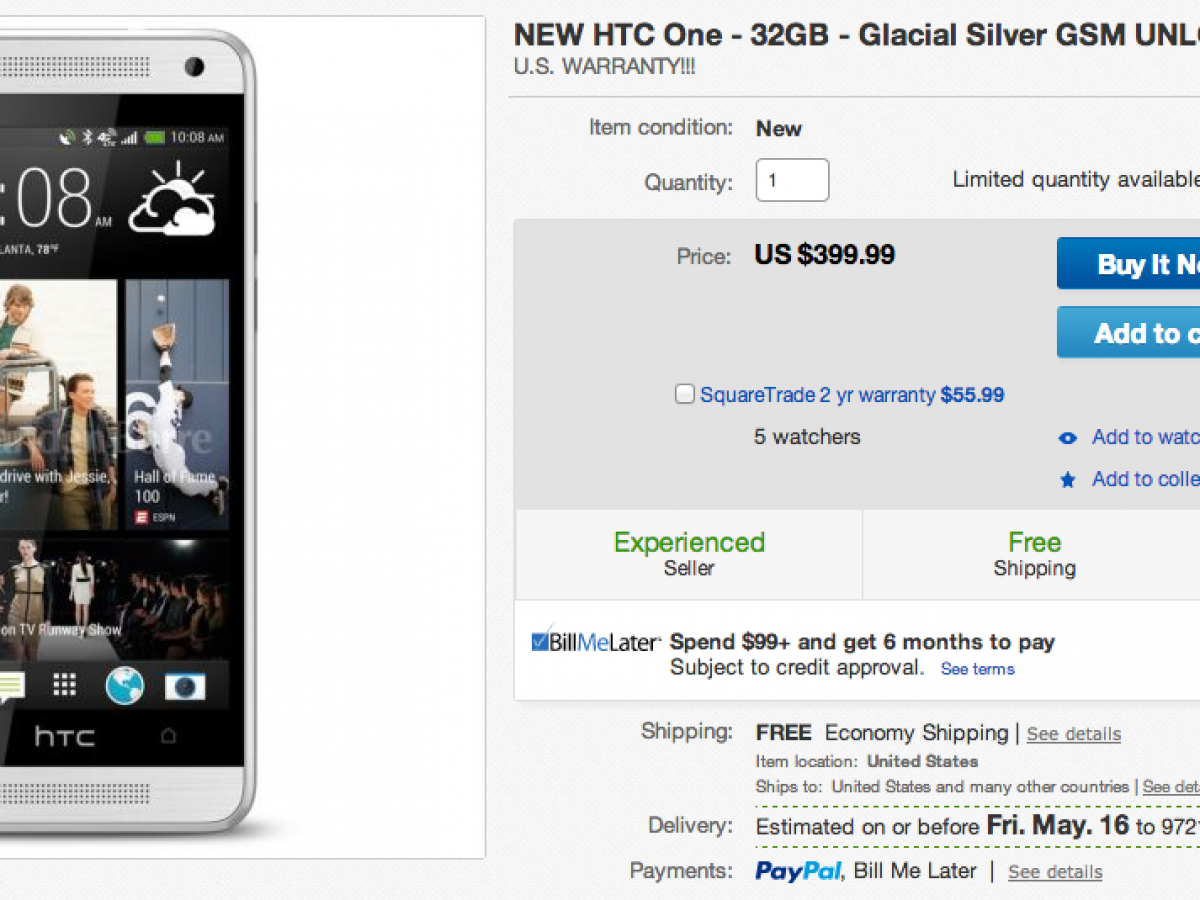Open the SquareTrade 2 yr warranty link
Image resolution: width=1200 pixels, height=900 pixels.
point(817,395)
